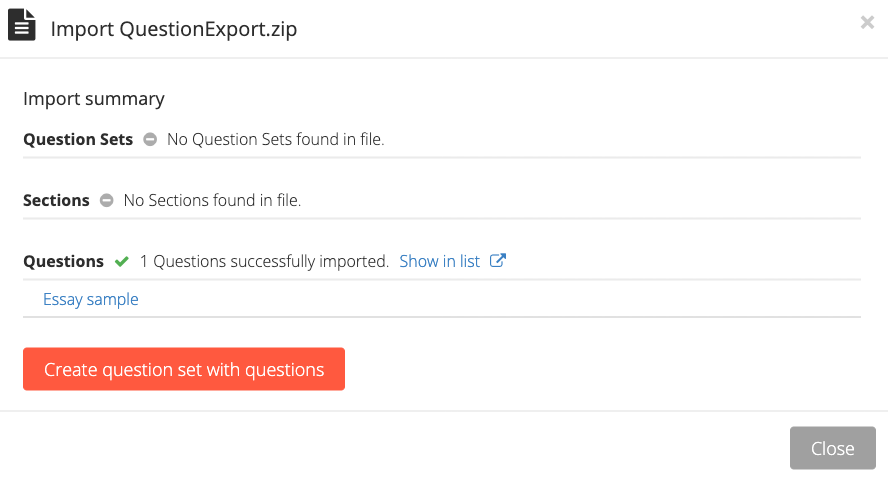Click the Essay sample list row
Viewport: 888px width, 481px height.
[x=442, y=299]
